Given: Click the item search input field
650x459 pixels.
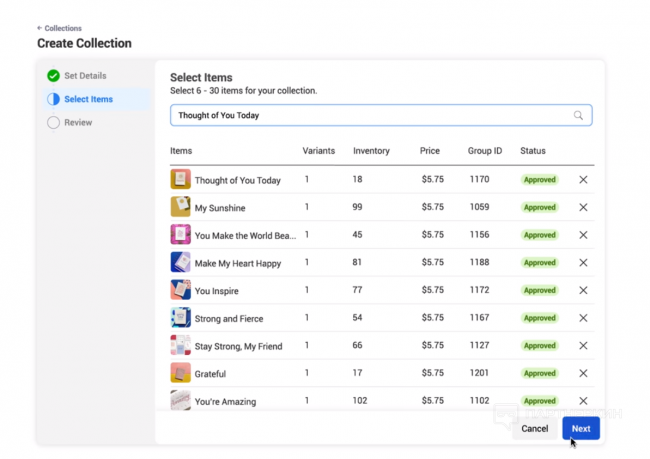Looking at the screenshot, I should click(x=370, y=115).
